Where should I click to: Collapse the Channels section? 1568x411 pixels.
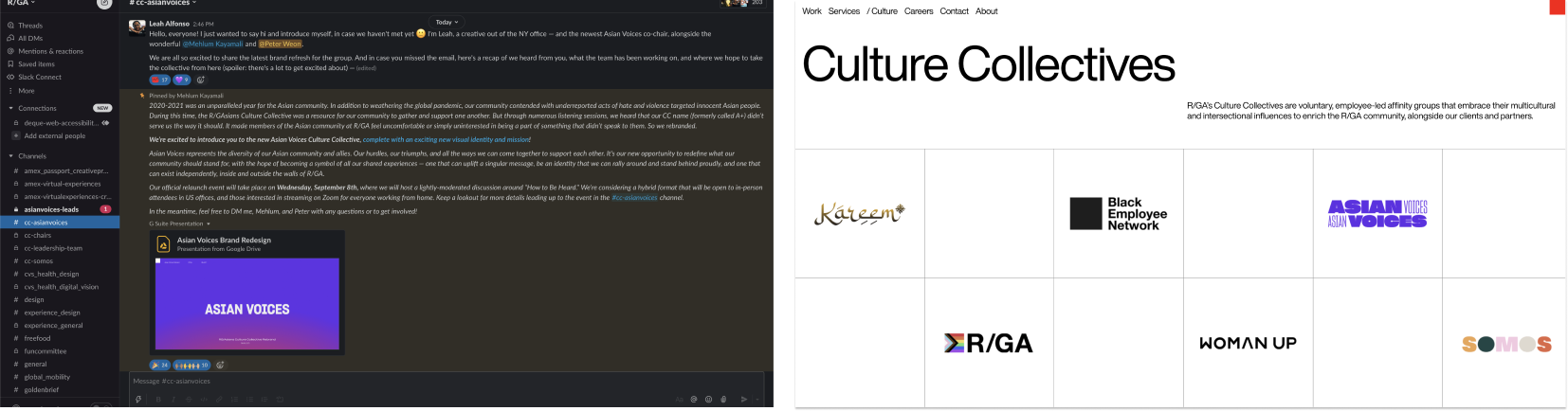10,156
